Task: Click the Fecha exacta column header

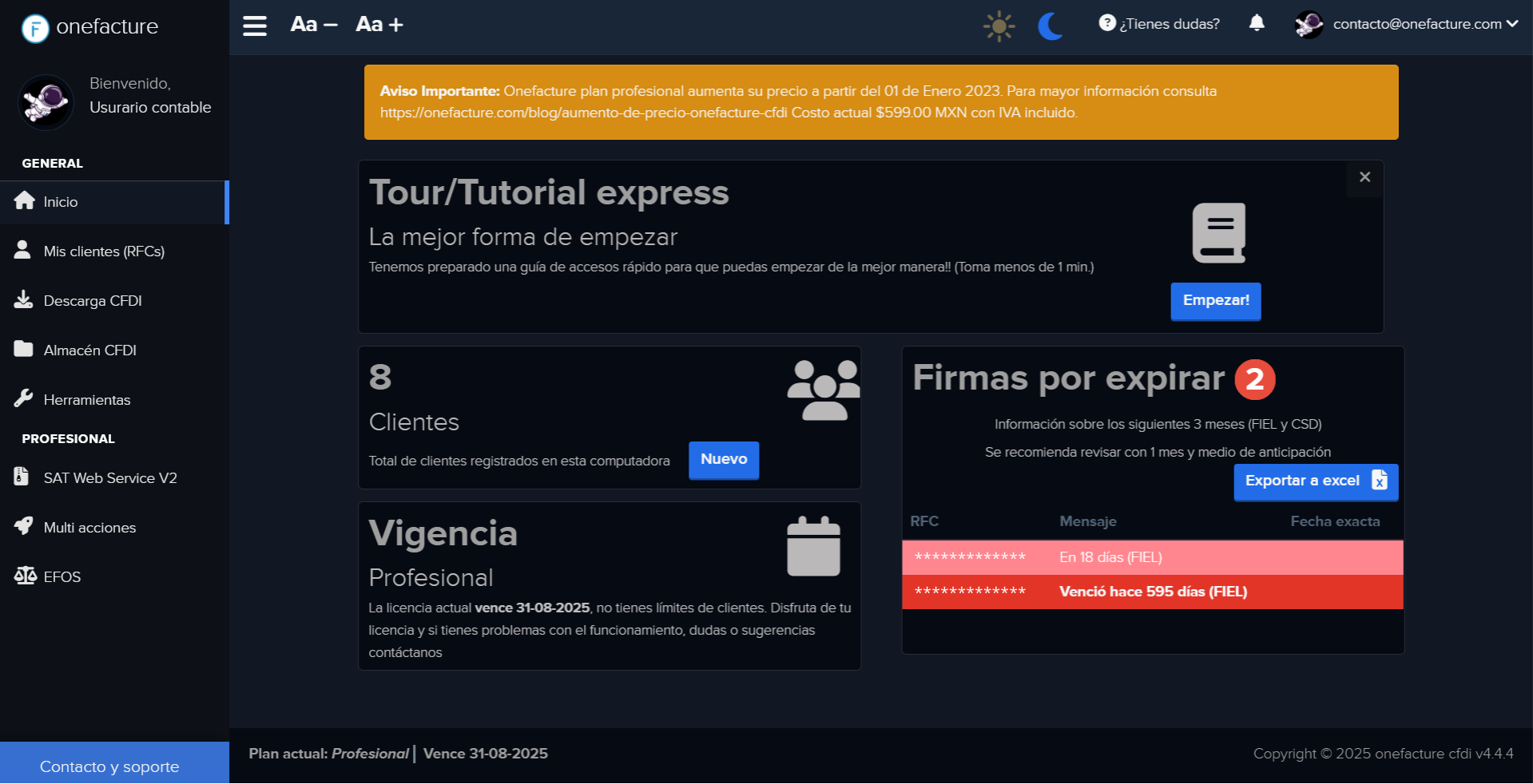Action: coord(1335,521)
